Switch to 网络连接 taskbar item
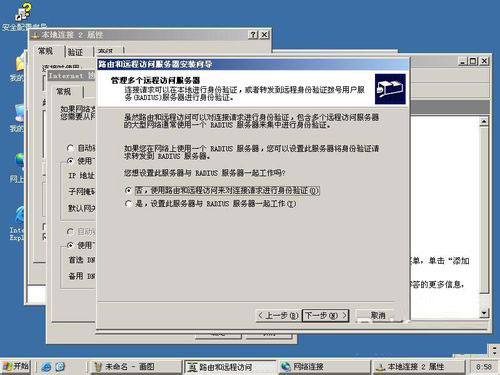500x375 pixels. pyautogui.click(x=324, y=367)
